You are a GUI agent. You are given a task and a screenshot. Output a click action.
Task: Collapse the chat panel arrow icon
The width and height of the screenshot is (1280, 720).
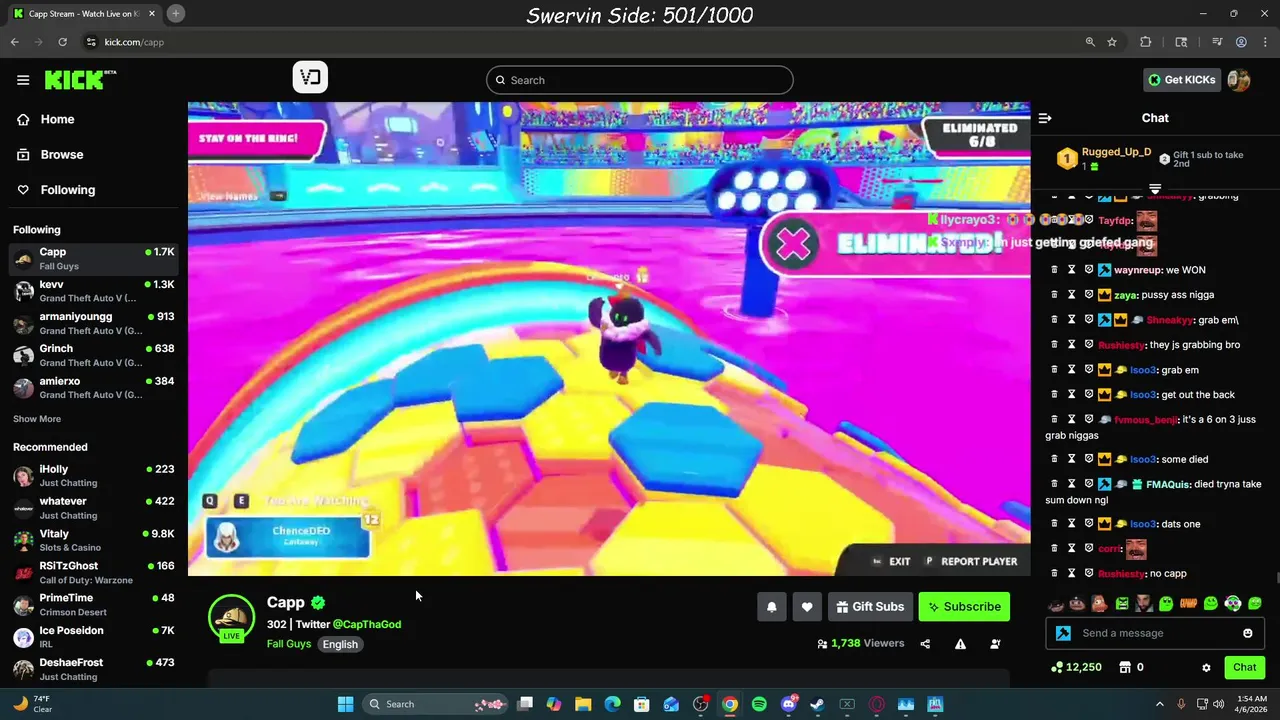point(1045,118)
